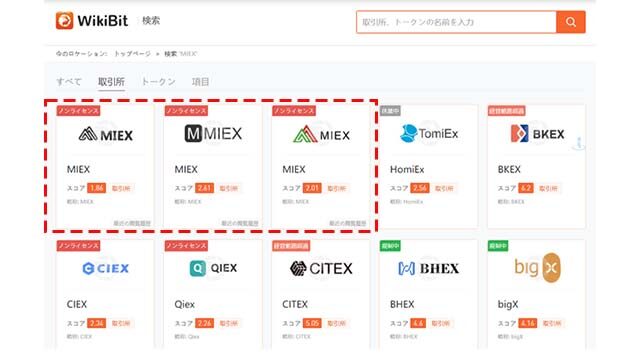Click the floating icon beside the BKEX card
This screenshot has height=360, width=640.
579,144
